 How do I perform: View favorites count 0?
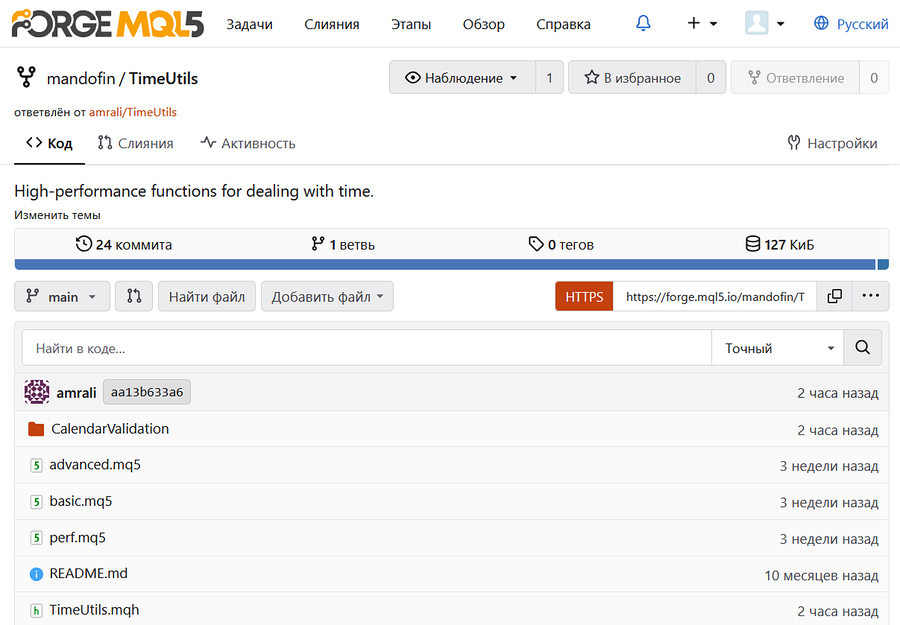pos(711,77)
